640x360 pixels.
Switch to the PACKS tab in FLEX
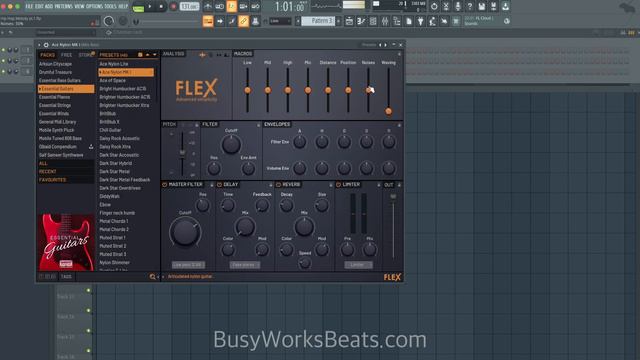(47, 55)
